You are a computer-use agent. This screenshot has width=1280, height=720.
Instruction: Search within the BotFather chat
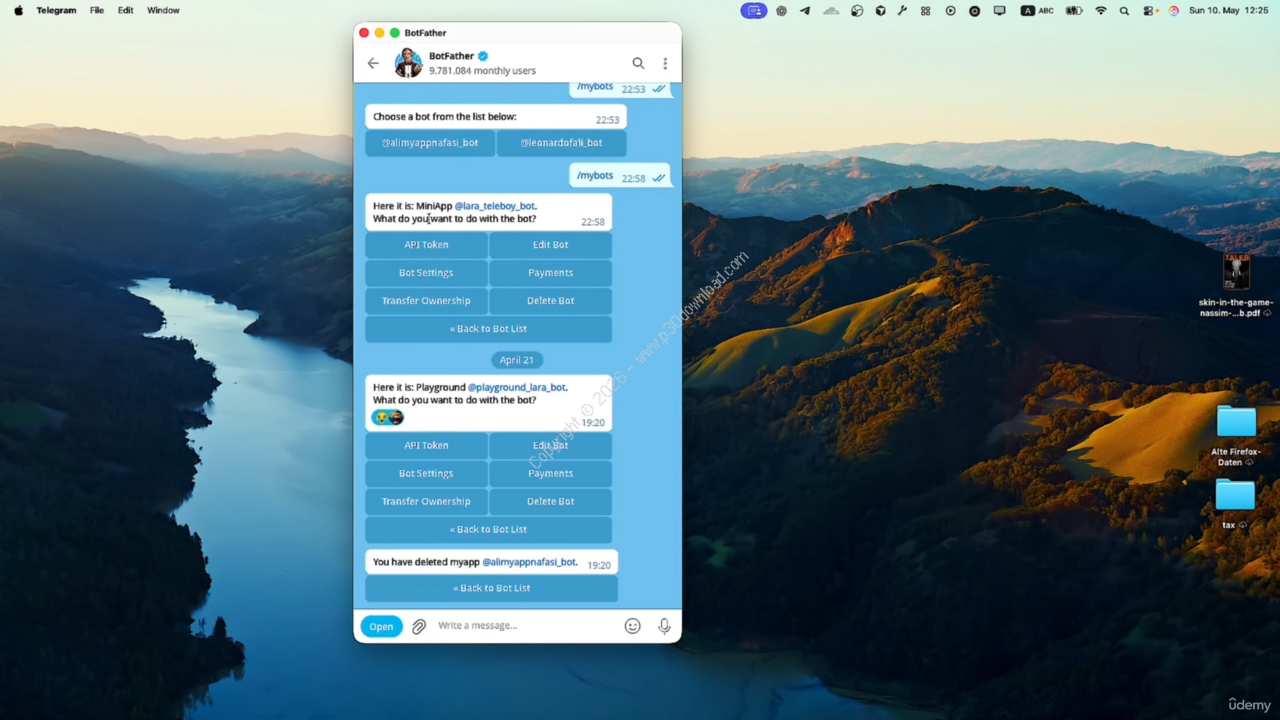(x=638, y=63)
